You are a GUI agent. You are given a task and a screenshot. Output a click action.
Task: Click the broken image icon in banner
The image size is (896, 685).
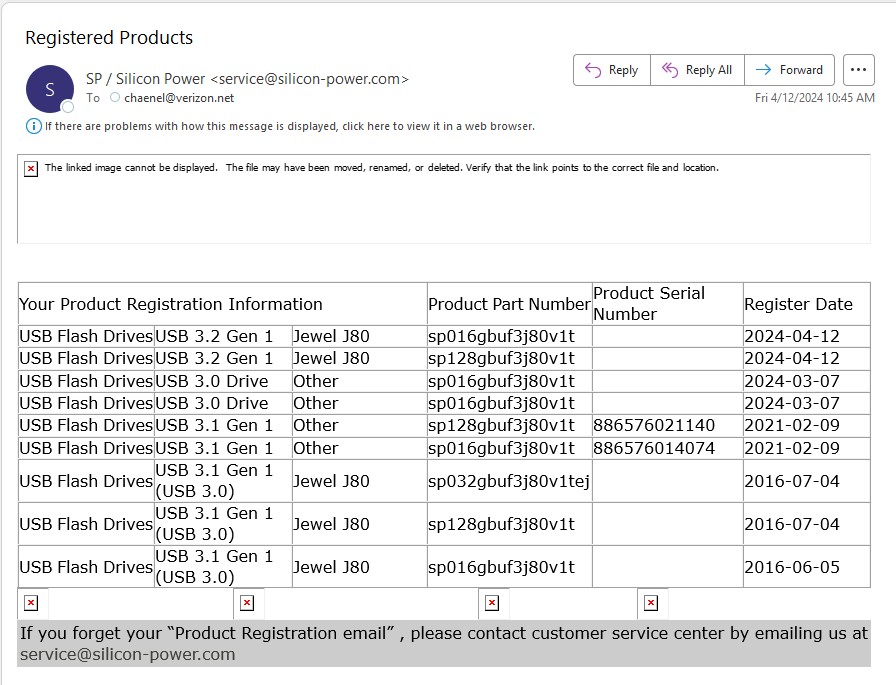[x=31, y=169]
